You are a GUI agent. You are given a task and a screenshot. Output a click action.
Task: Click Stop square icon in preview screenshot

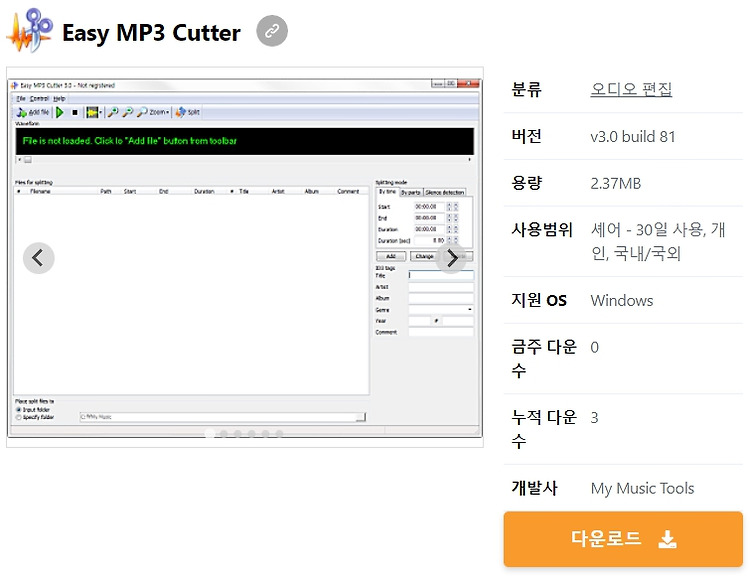(75, 112)
